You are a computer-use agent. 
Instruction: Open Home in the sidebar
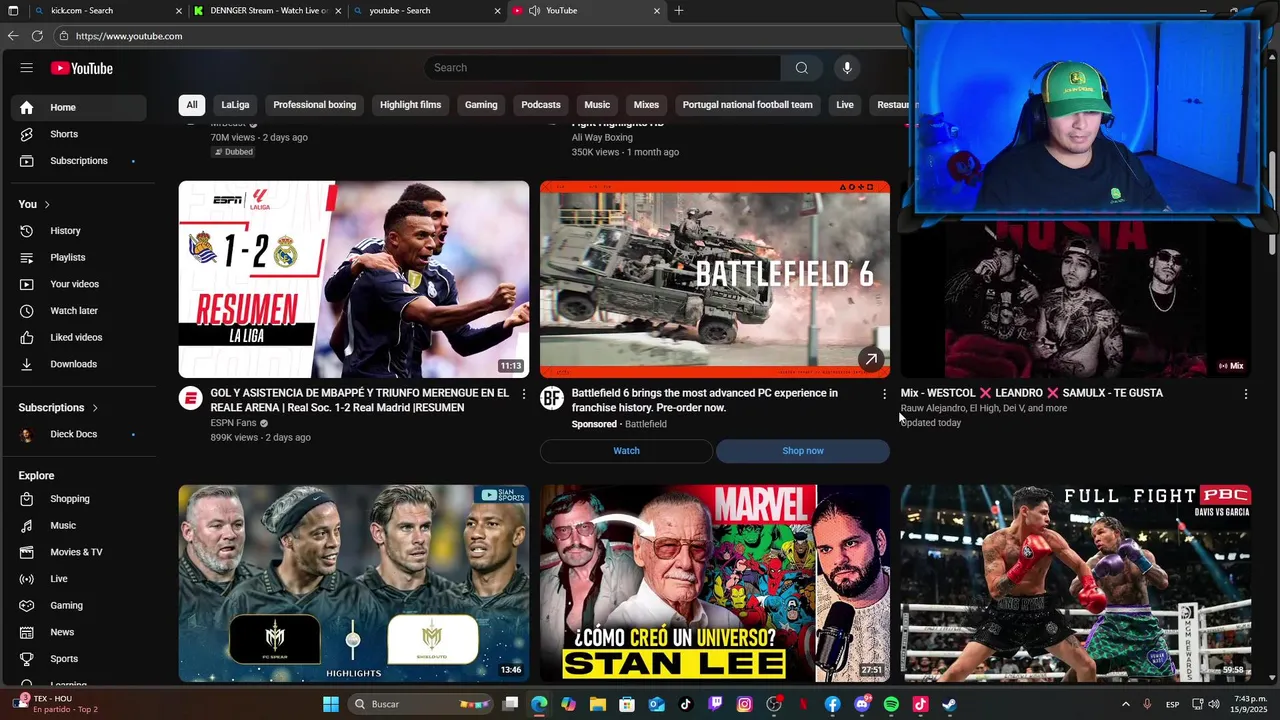point(80,107)
